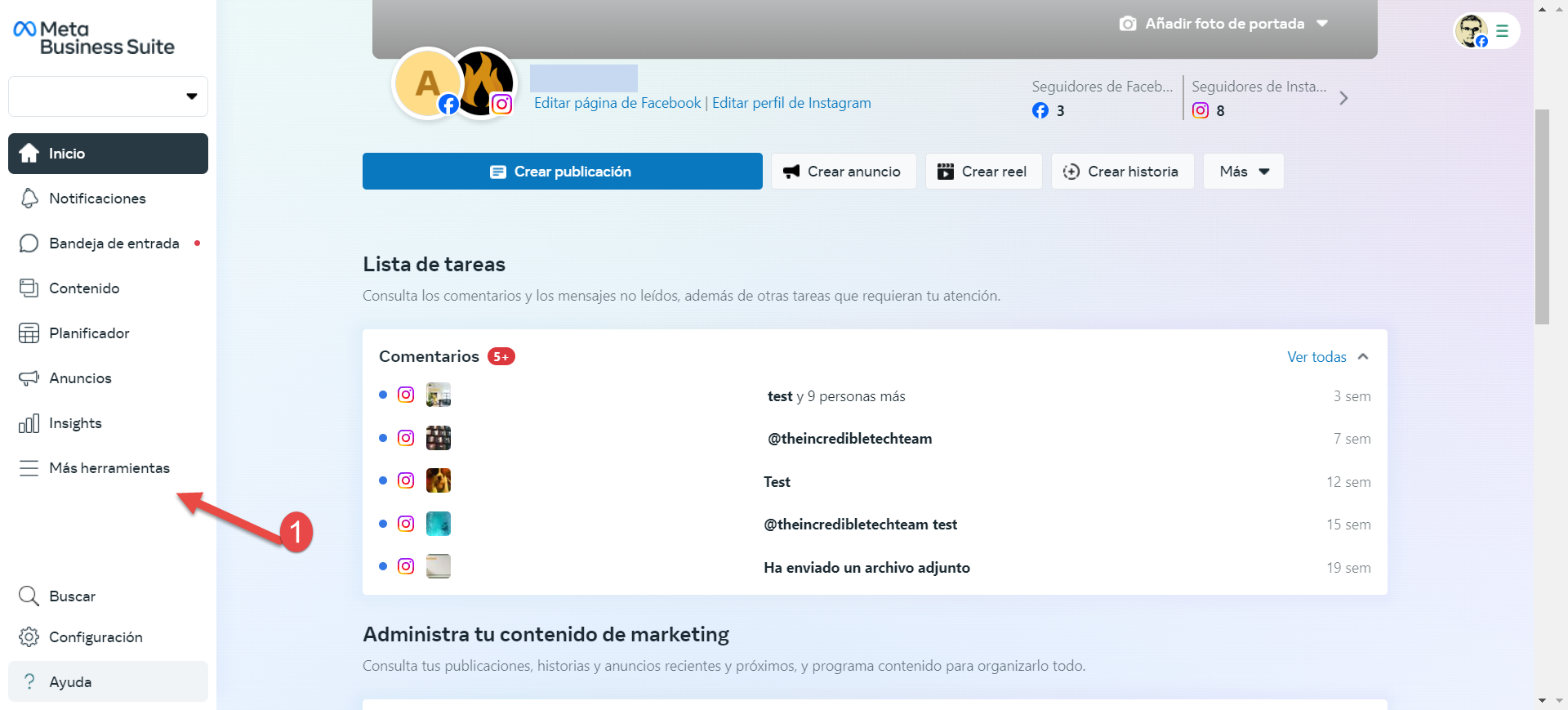Show more follower stats with right arrow
The width and height of the screenshot is (1568, 710).
click(1343, 98)
